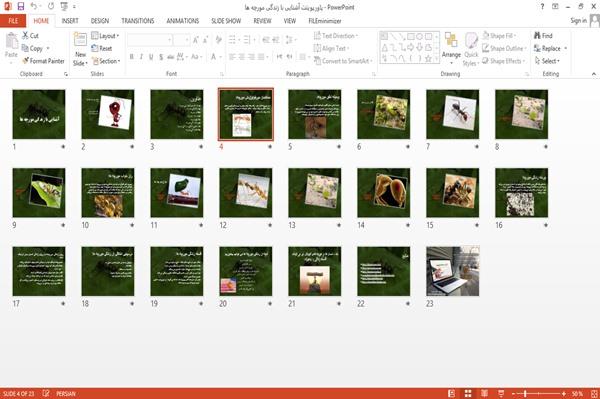600x399 pixels.
Task: Switch to the SLIDE SHOW tab
Action: pos(226,21)
